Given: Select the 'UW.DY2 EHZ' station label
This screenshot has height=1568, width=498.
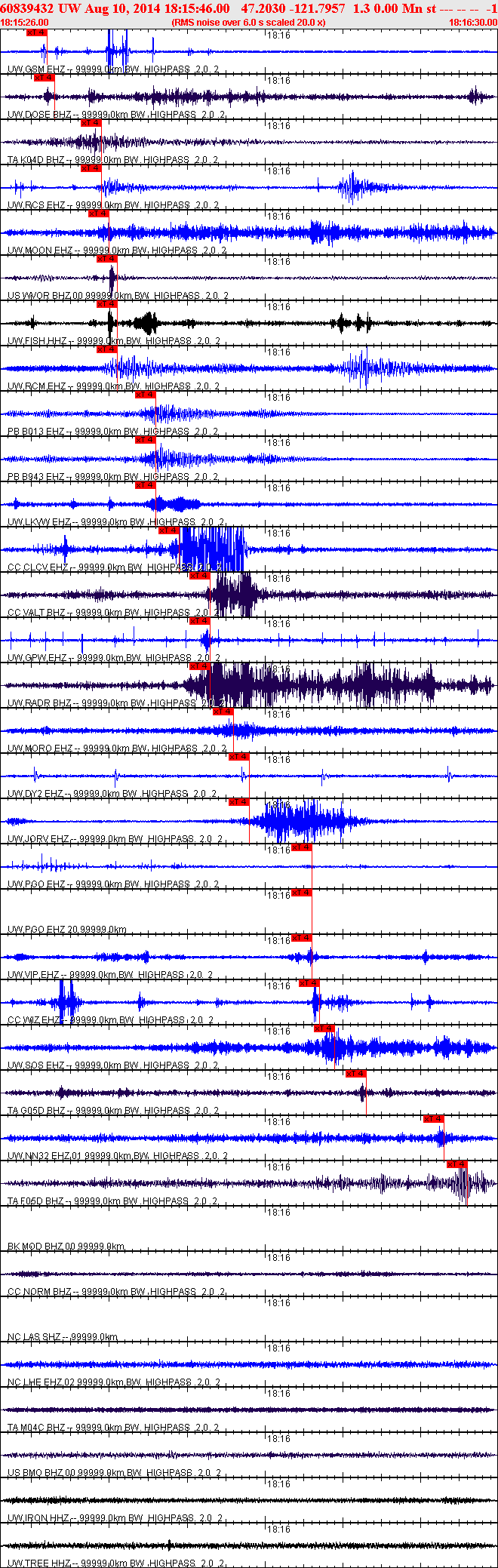Looking at the screenshot, I should click(x=35, y=794).
